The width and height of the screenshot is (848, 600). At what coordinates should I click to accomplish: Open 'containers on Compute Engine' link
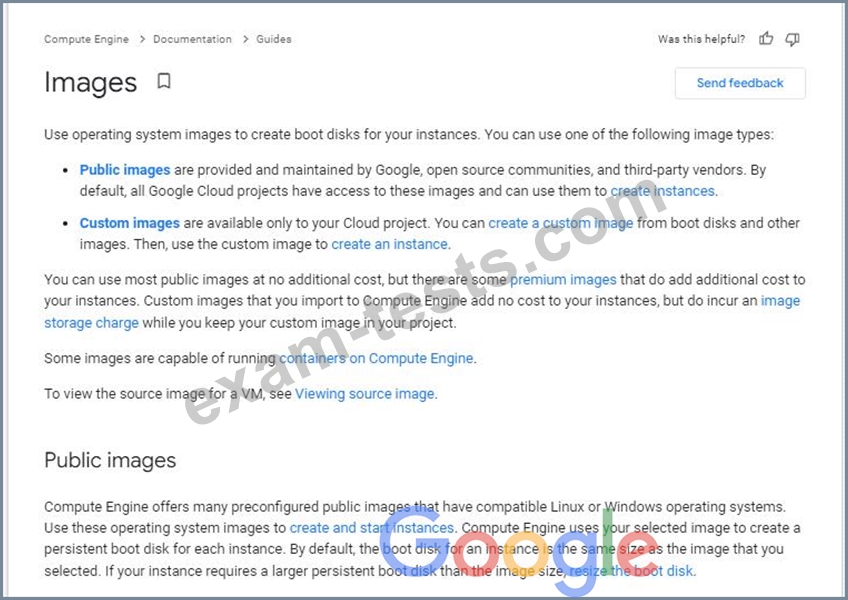[x=377, y=358]
